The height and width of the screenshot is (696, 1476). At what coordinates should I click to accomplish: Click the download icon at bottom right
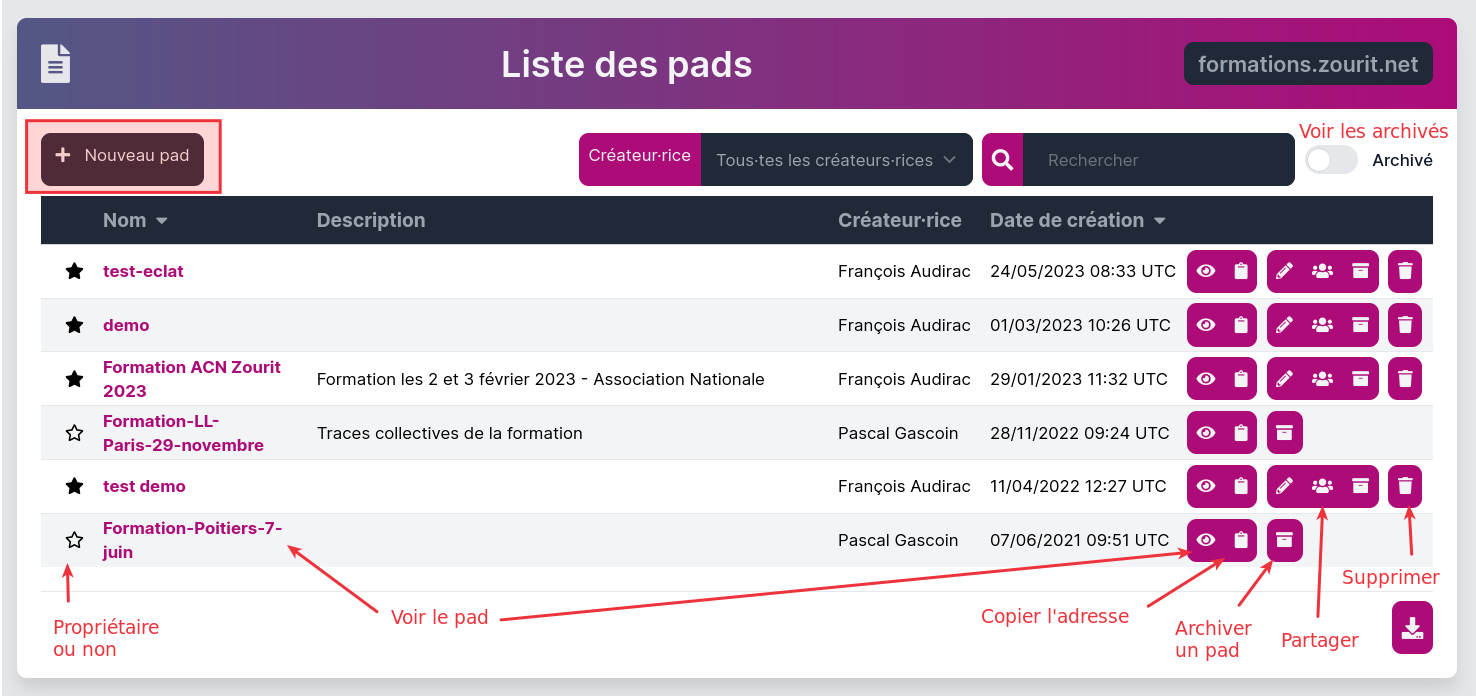tap(1412, 628)
